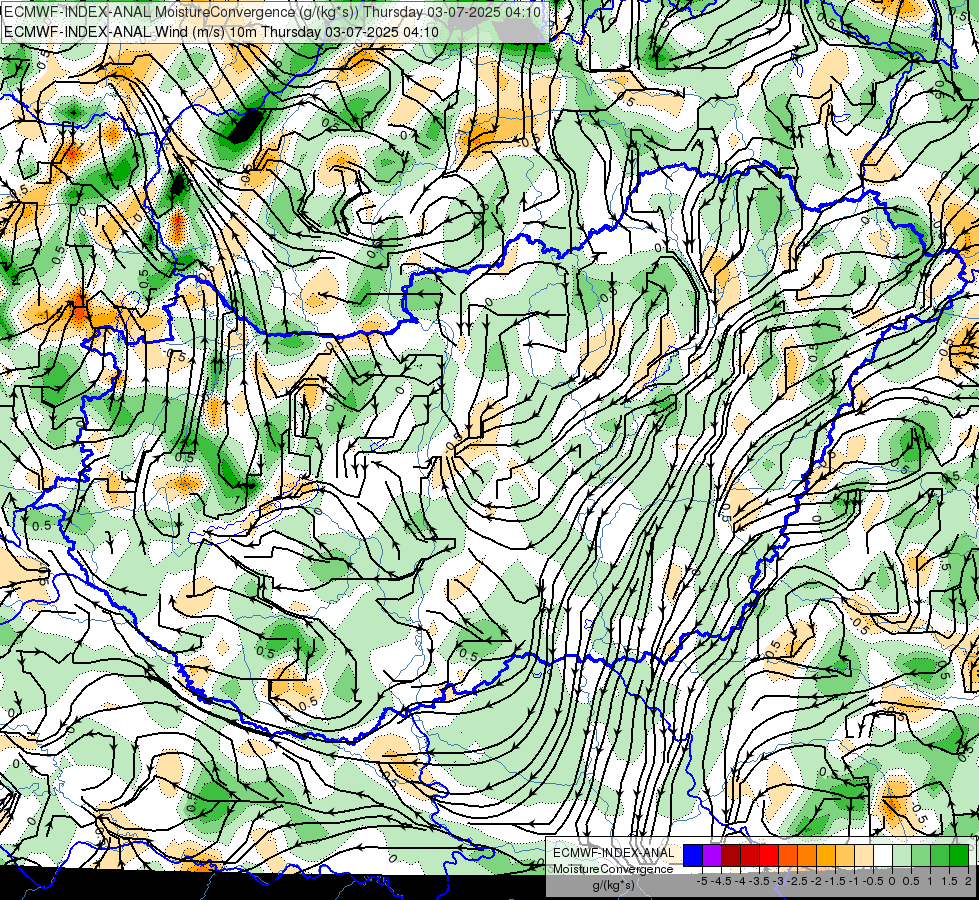Click the 1 legend tick label

[930, 881]
